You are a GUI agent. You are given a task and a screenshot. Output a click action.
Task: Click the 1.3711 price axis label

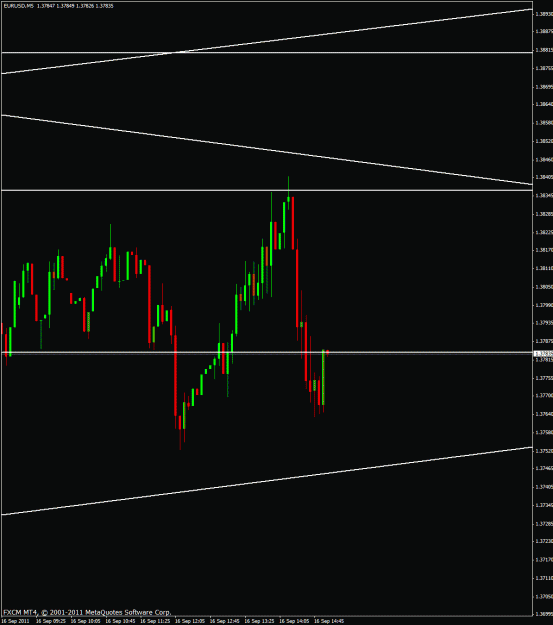click(544, 578)
